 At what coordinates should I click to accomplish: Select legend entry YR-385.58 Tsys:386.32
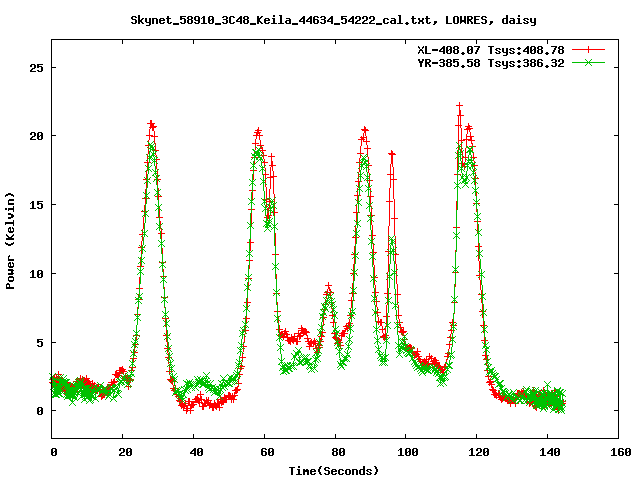click(491, 63)
